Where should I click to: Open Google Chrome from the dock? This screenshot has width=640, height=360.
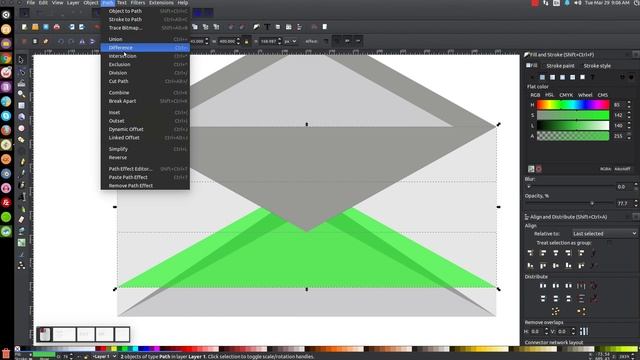point(6,58)
